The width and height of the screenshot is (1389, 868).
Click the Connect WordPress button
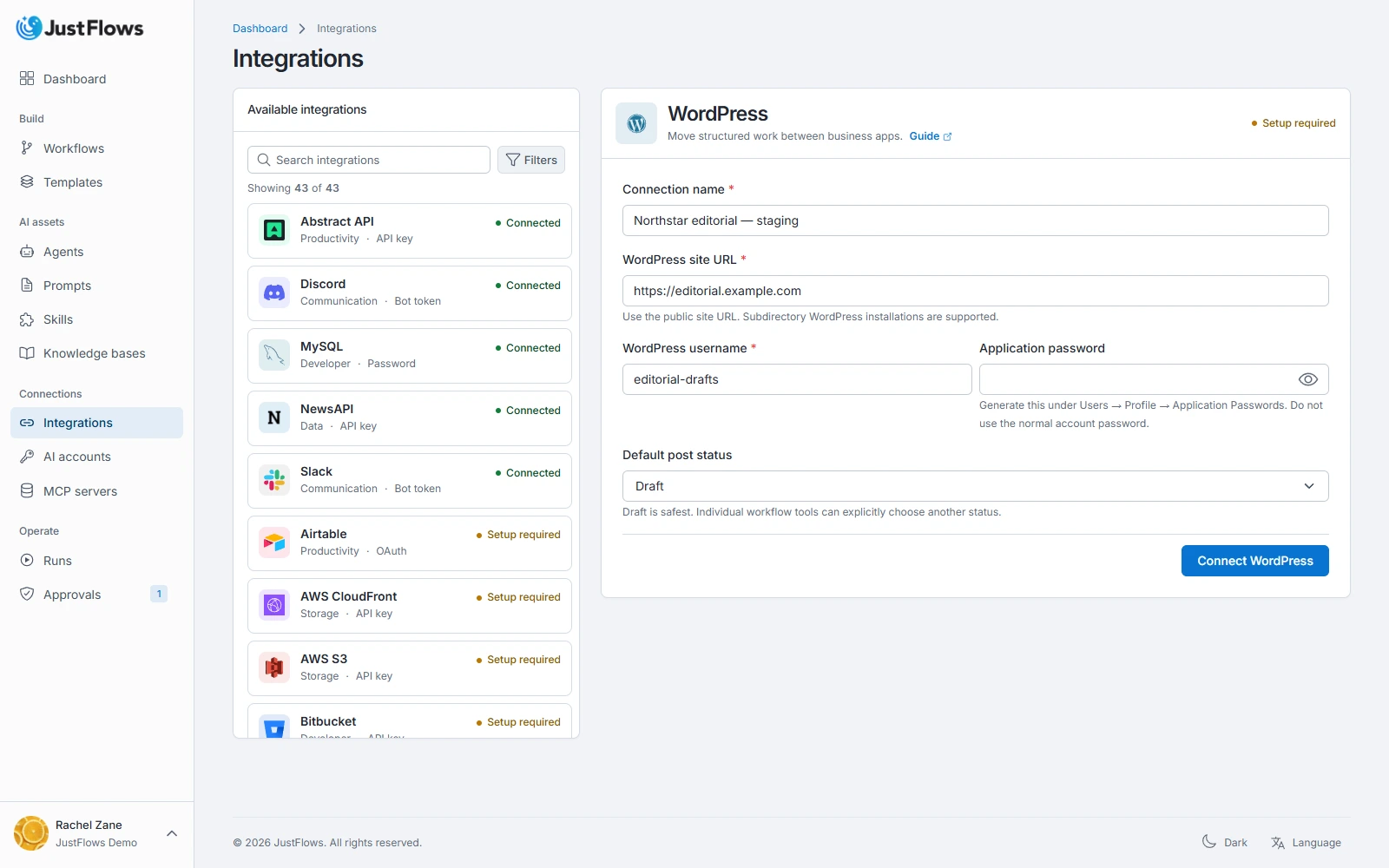click(1255, 561)
